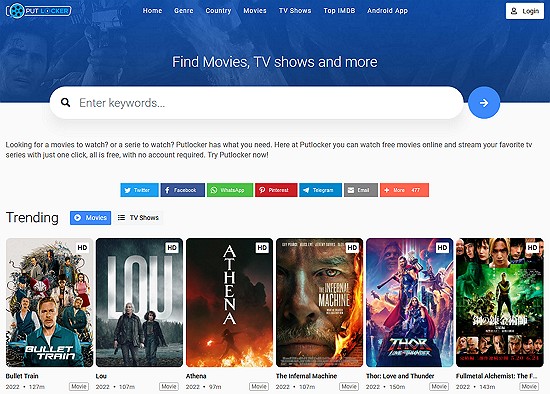Open Top IMDB page
Viewport: 550px width, 394px height.
coord(339,11)
